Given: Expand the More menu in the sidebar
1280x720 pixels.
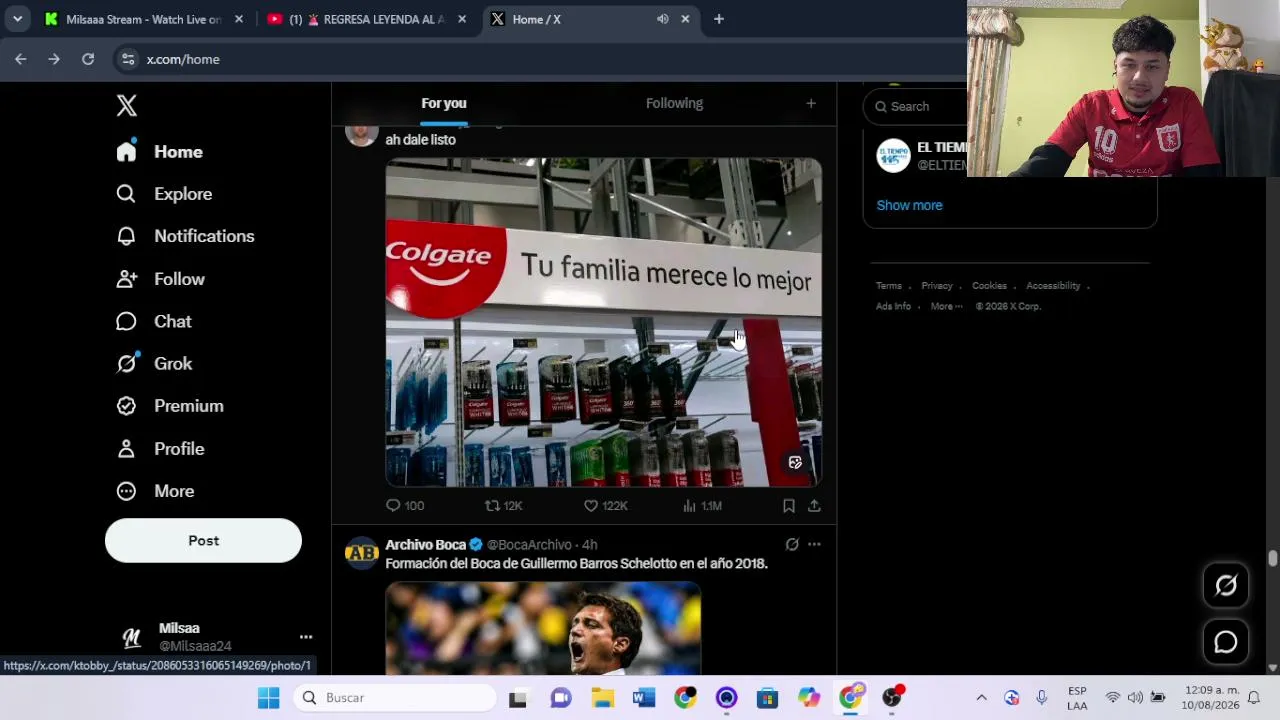Looking at the screenshot, I should 155,491.
